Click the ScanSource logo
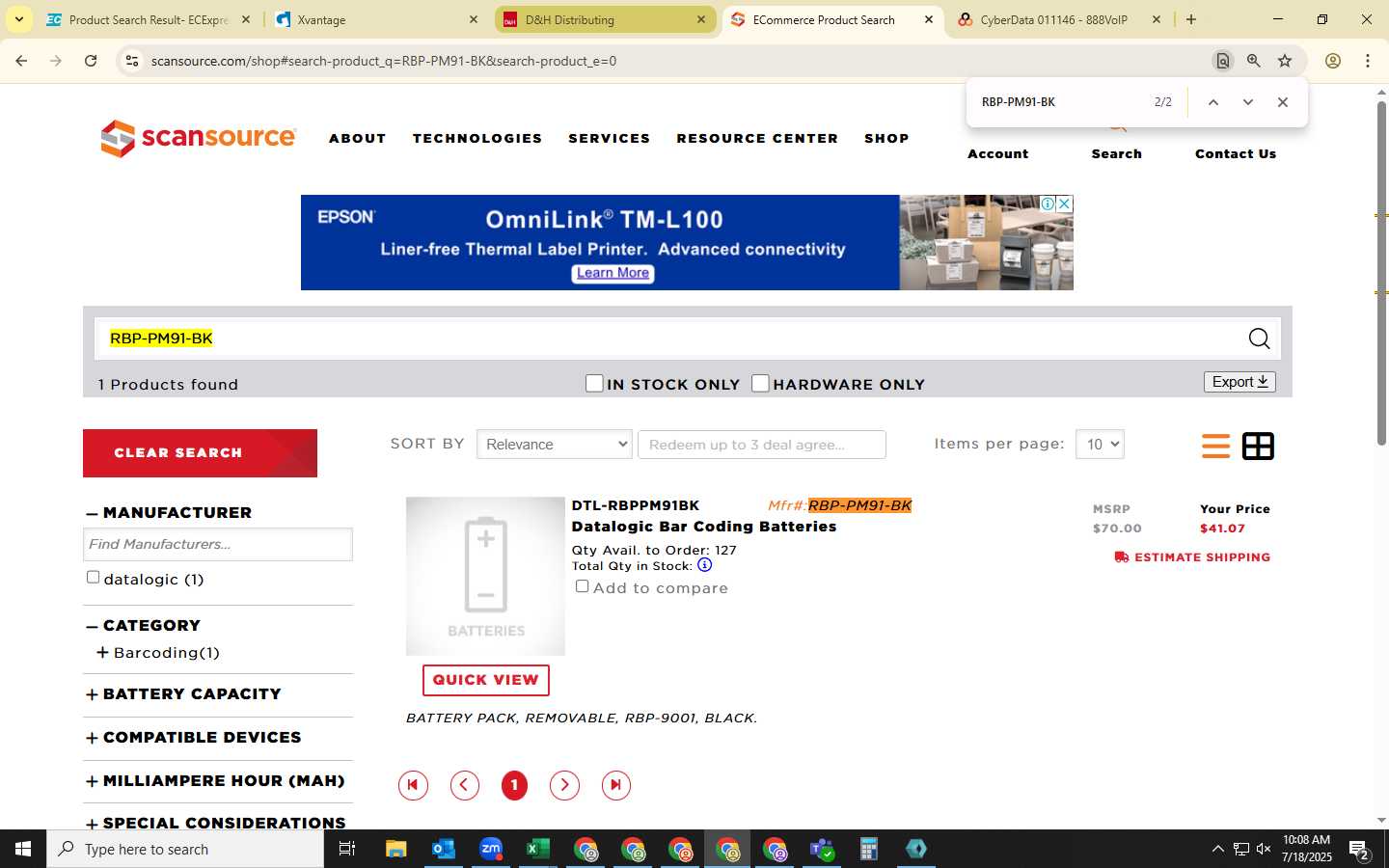The width and height of the screenshot is (1389, 868). tap(198, 138)
